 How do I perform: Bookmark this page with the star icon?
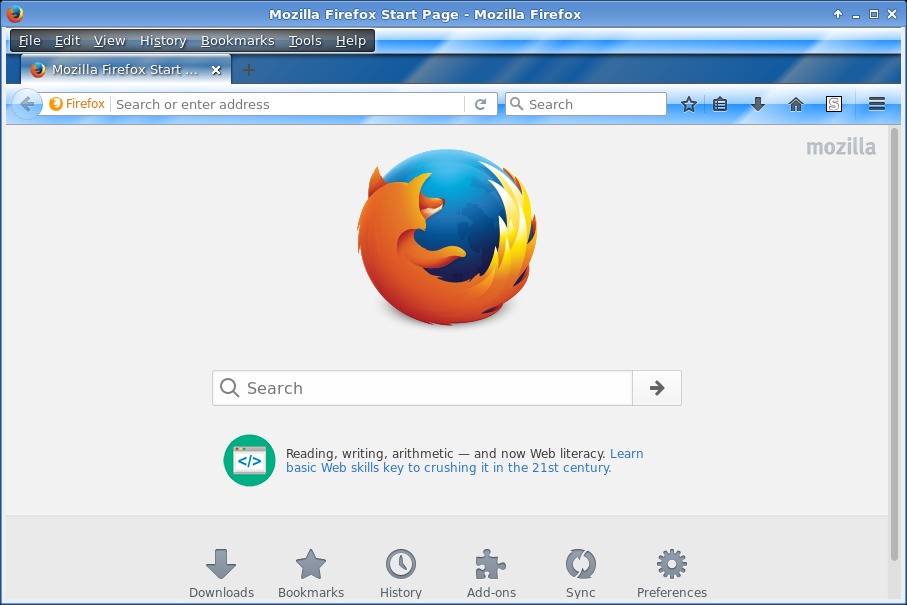[688, 104]
